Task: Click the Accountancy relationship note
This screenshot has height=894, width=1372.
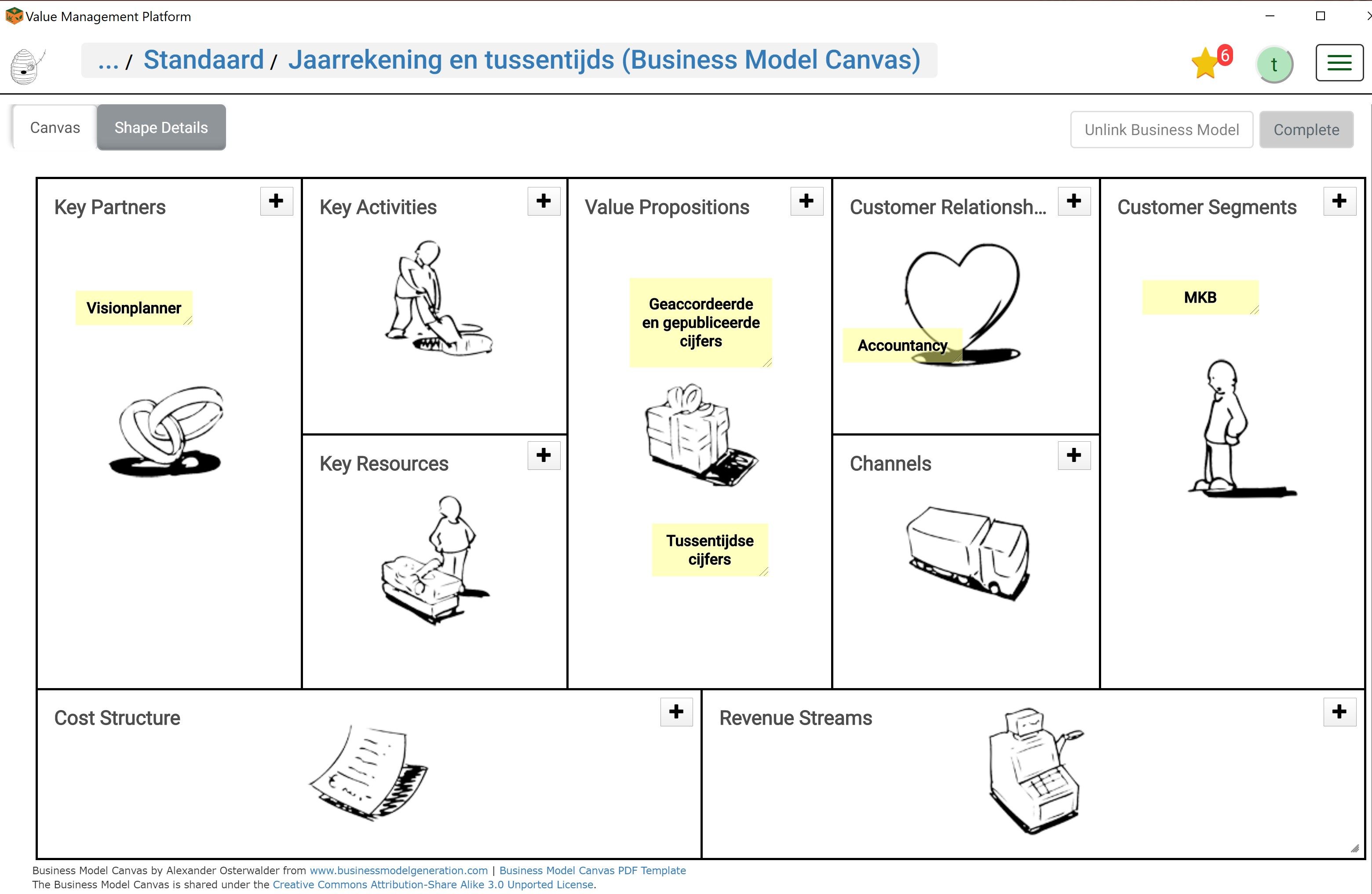Action: pos(901,344)
